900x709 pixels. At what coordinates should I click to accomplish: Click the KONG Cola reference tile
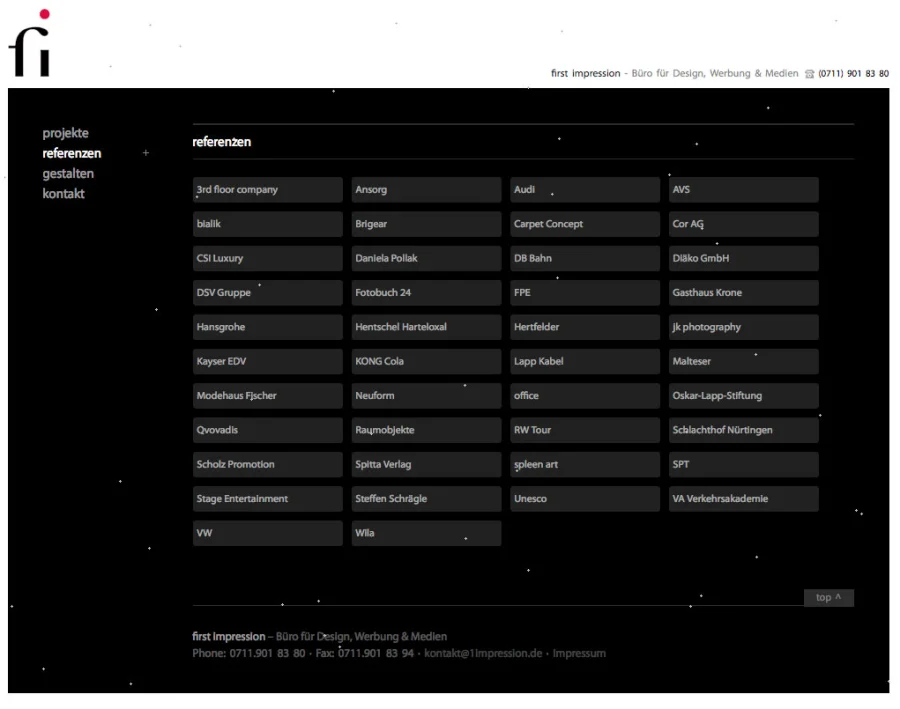[426, 361]
